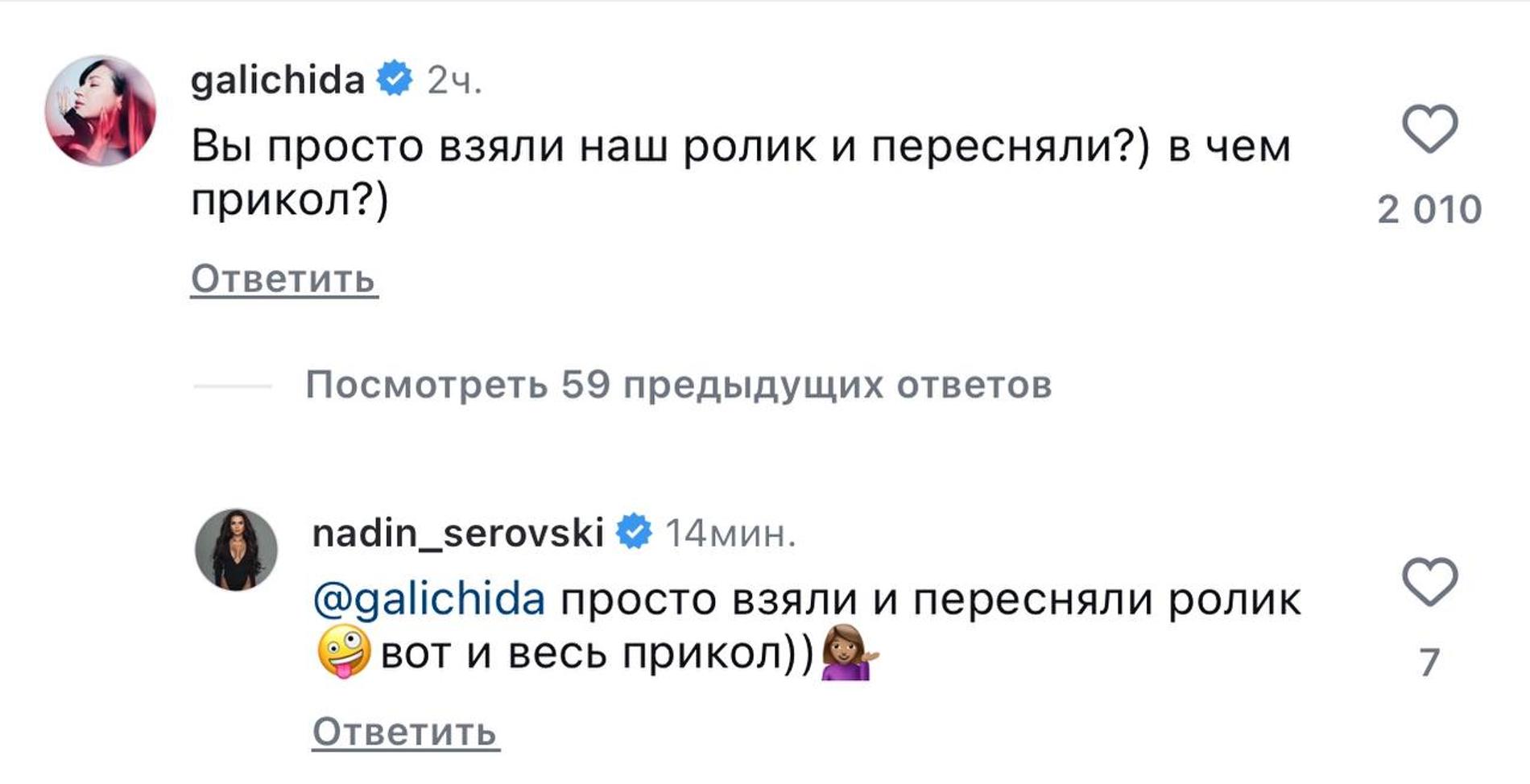Open the galichida username link
Screen dimensions: 1530x784
click(x=278, y=80)
